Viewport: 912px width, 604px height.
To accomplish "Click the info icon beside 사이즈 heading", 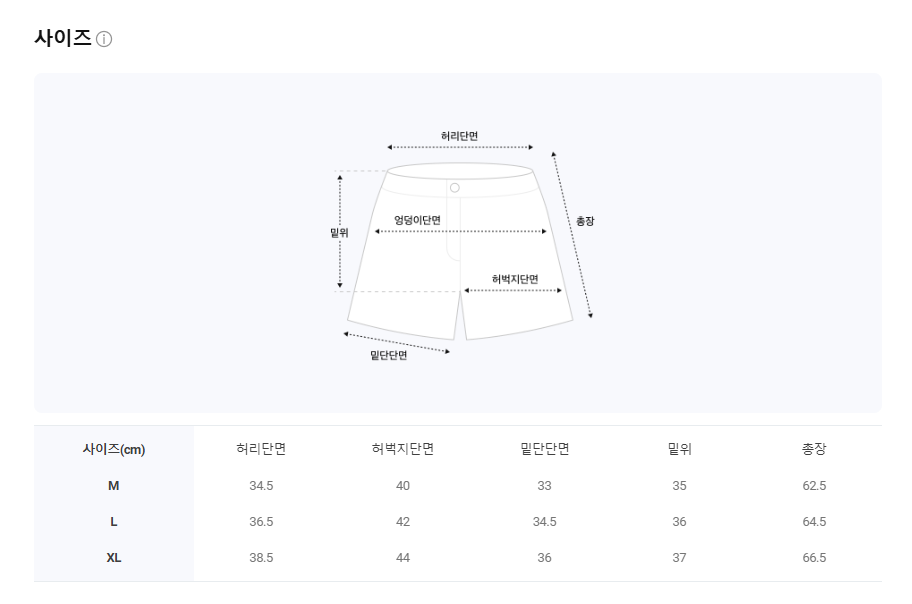I will point(104,40).
